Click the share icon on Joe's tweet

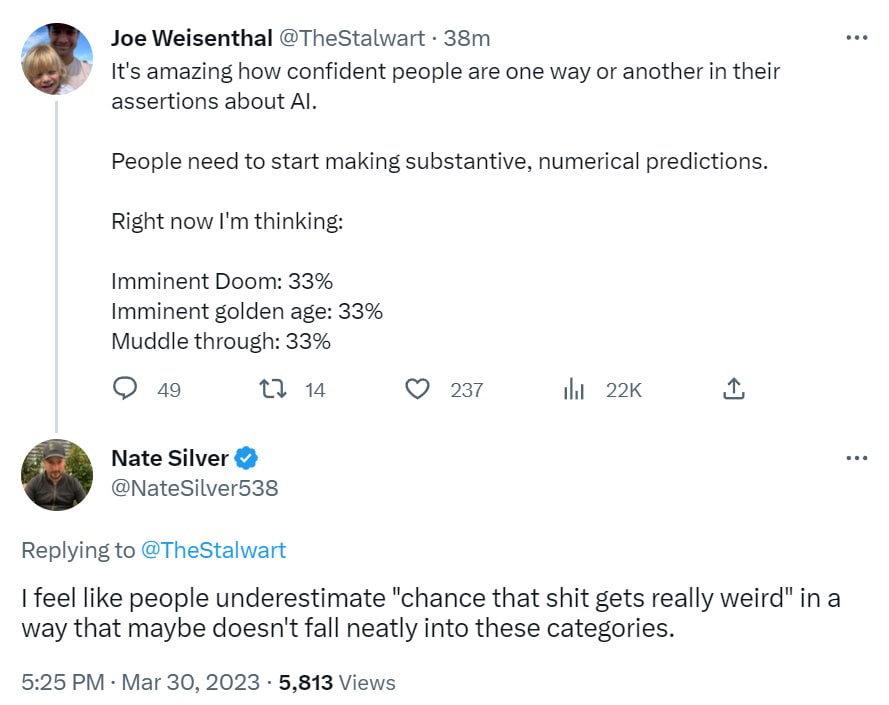click(734, 389)
